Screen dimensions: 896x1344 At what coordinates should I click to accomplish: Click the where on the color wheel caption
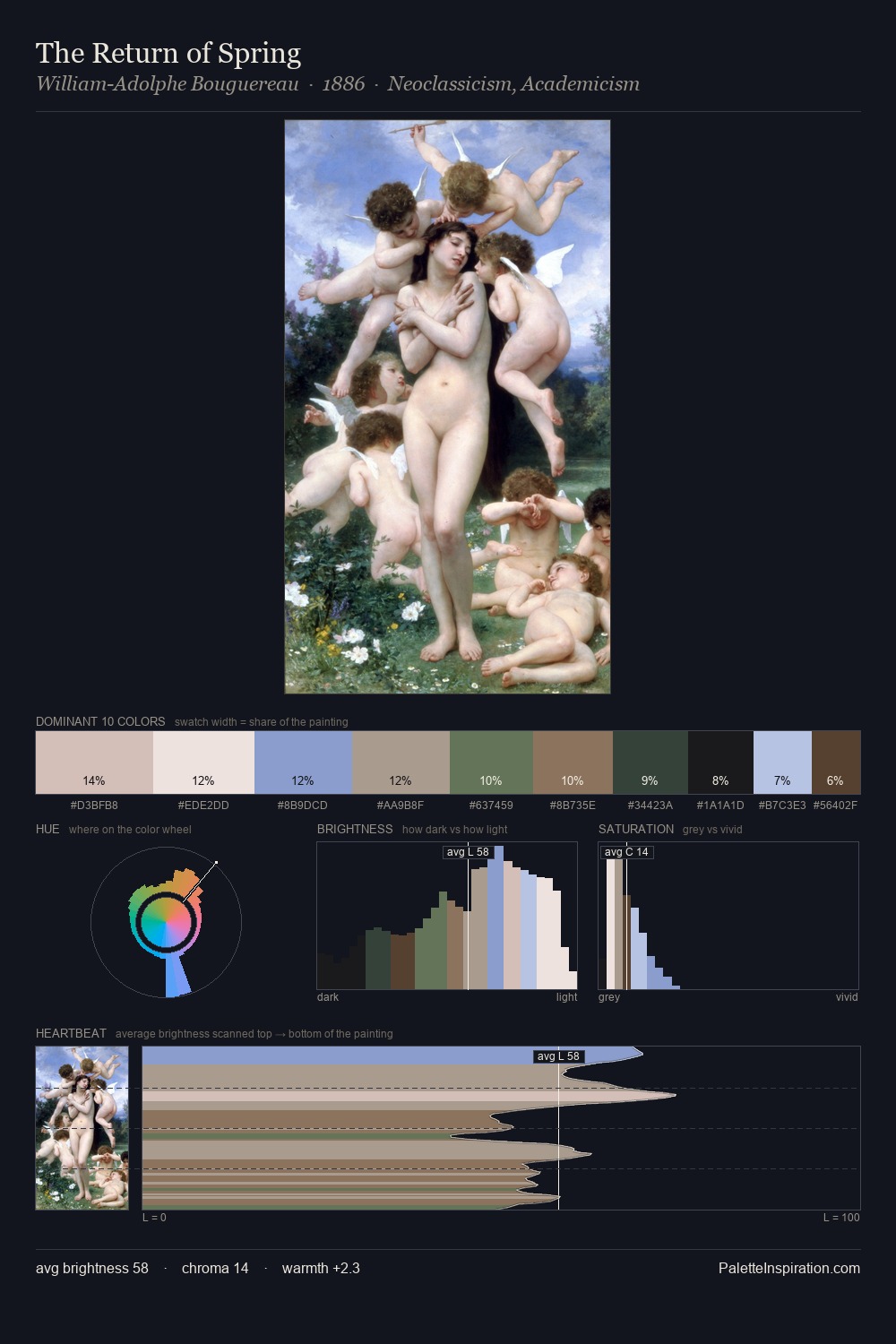click(x=130, y=830)
